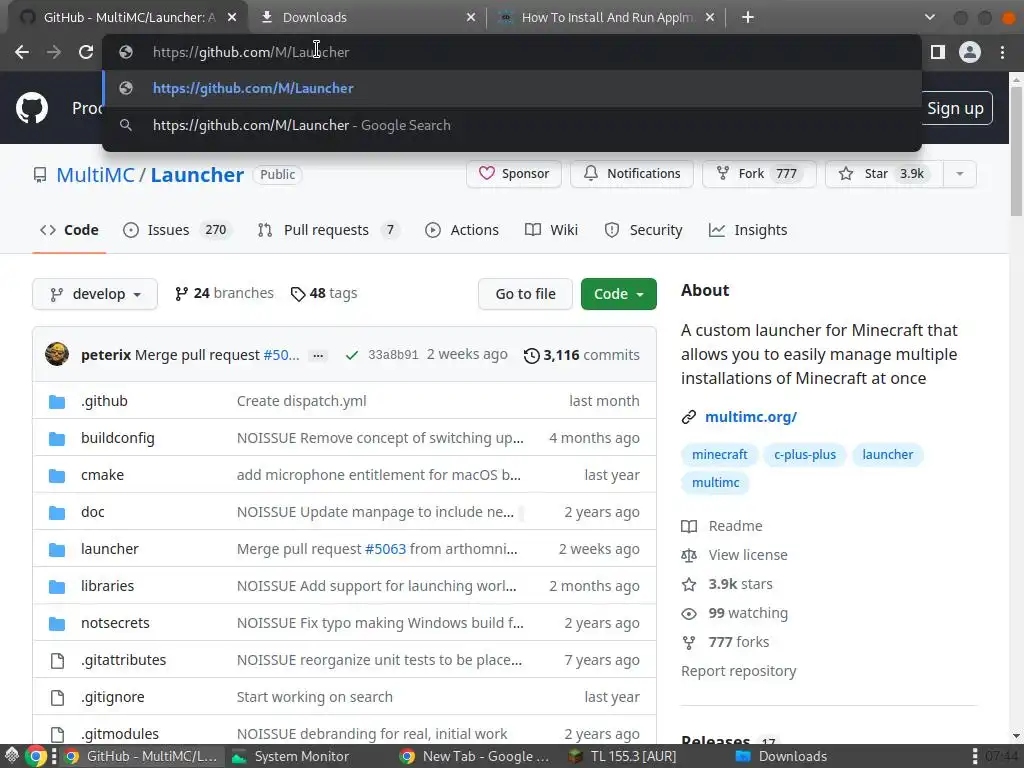This screenshot has width=1024, height=768.
Task: Open the tab search chevron
Action: tap(930, 18)
